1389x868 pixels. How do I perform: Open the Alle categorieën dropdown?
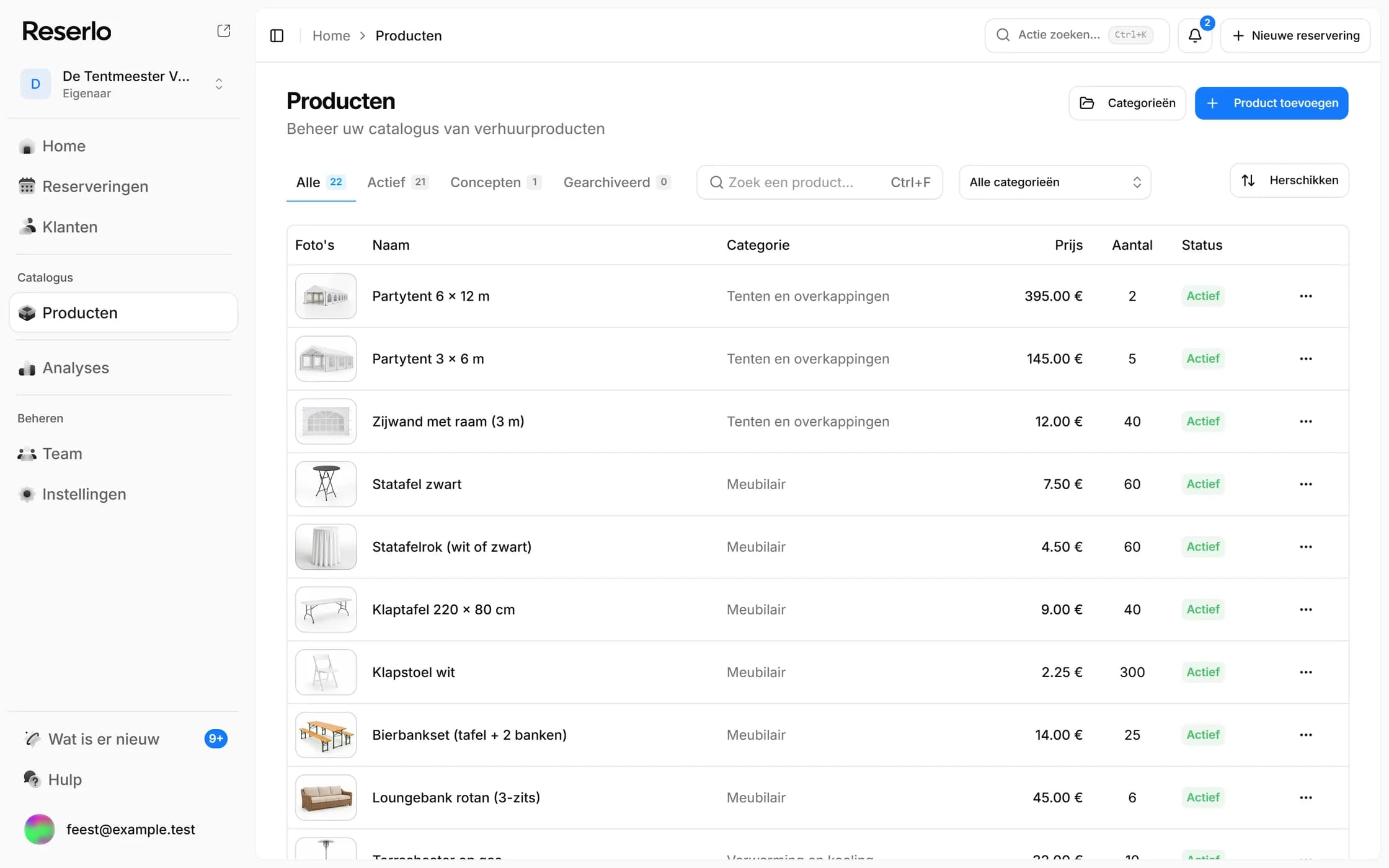(1055, 182)
